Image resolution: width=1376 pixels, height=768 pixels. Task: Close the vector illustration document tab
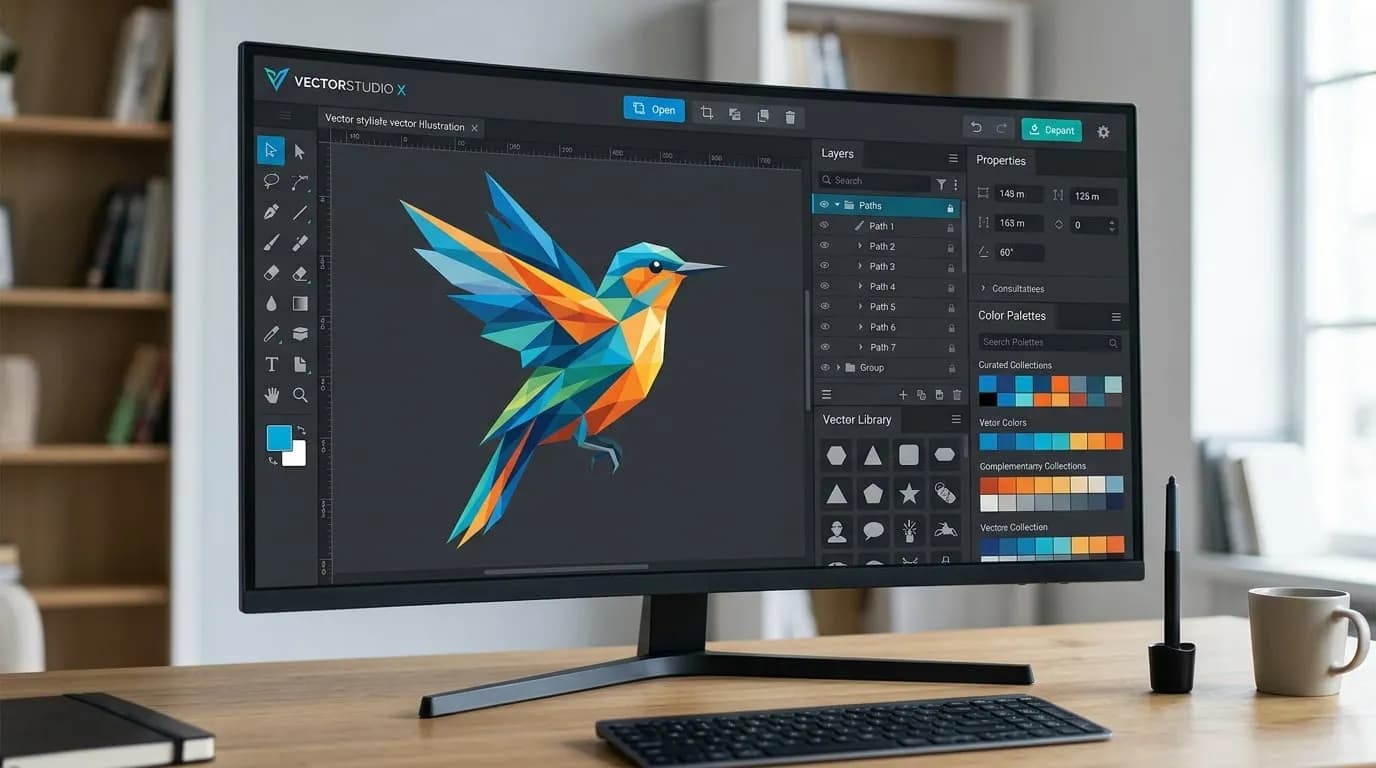point(475,128)
